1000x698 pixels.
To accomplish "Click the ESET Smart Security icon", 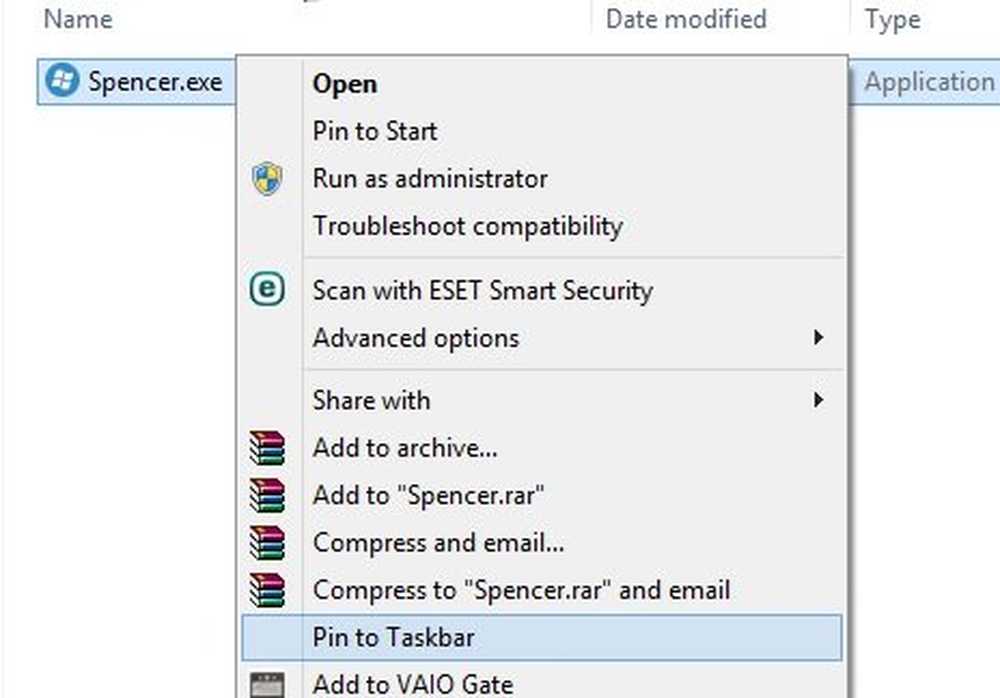I will [x=267, y=290].
